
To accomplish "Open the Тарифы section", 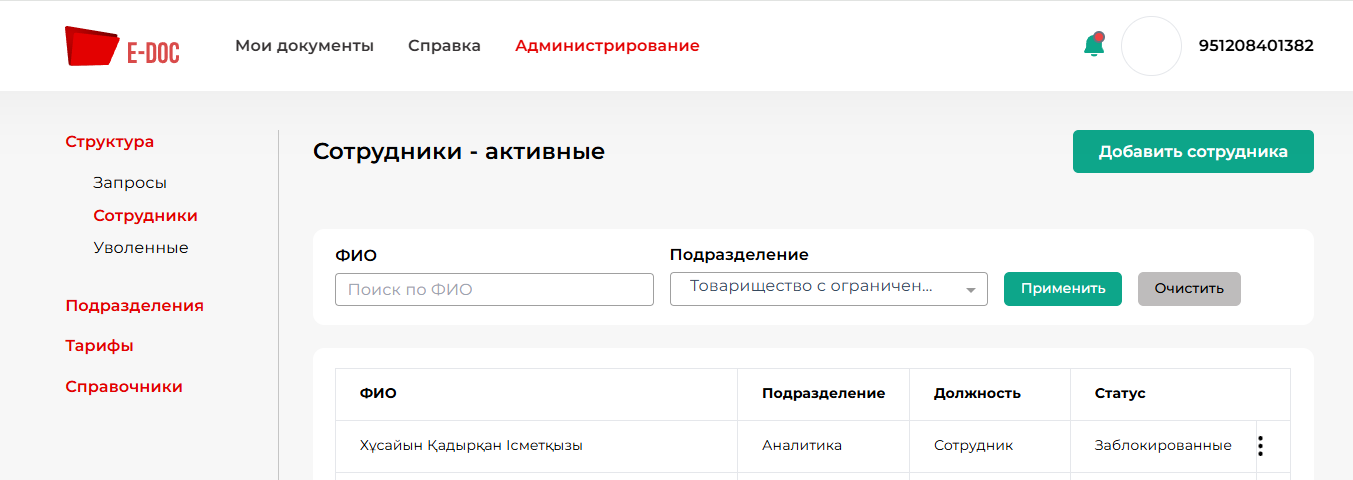I will click(99, 346).
